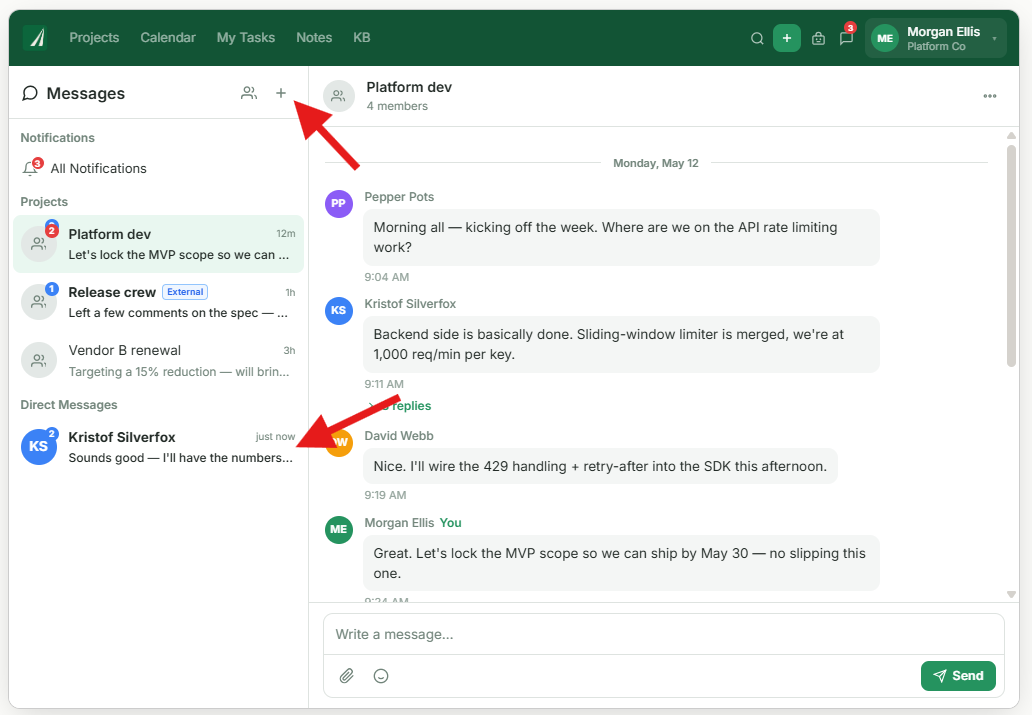Go to My Tasks
The height and width of the screenshot is (715, 1032).
(245, 38)
